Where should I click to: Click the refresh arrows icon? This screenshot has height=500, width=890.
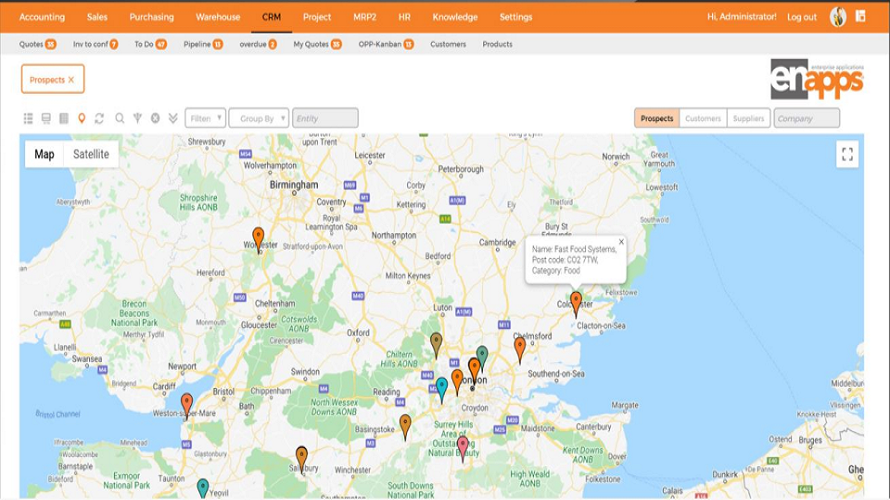pyautogui.click(x=99, y=118)
